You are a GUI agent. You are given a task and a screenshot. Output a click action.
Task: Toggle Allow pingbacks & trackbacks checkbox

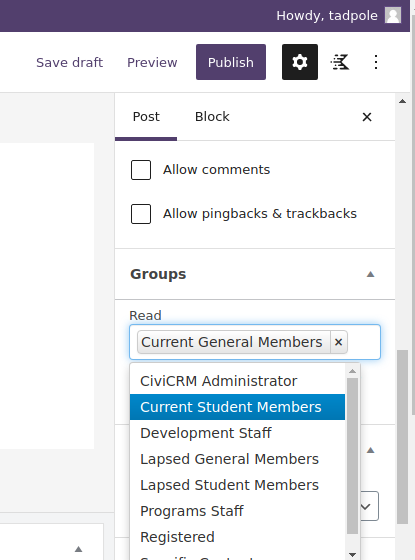pyautogui.click(x=141, y=214)
